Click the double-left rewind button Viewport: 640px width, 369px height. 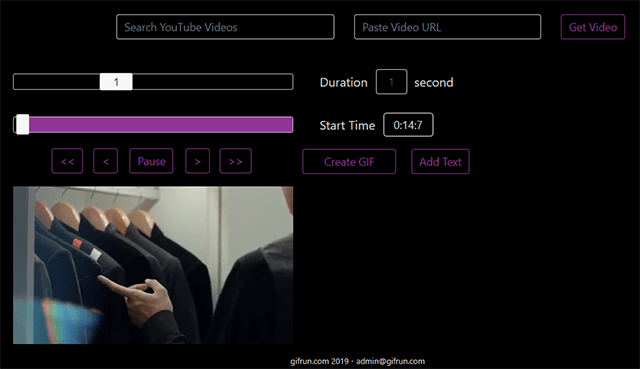click(67, 161)
